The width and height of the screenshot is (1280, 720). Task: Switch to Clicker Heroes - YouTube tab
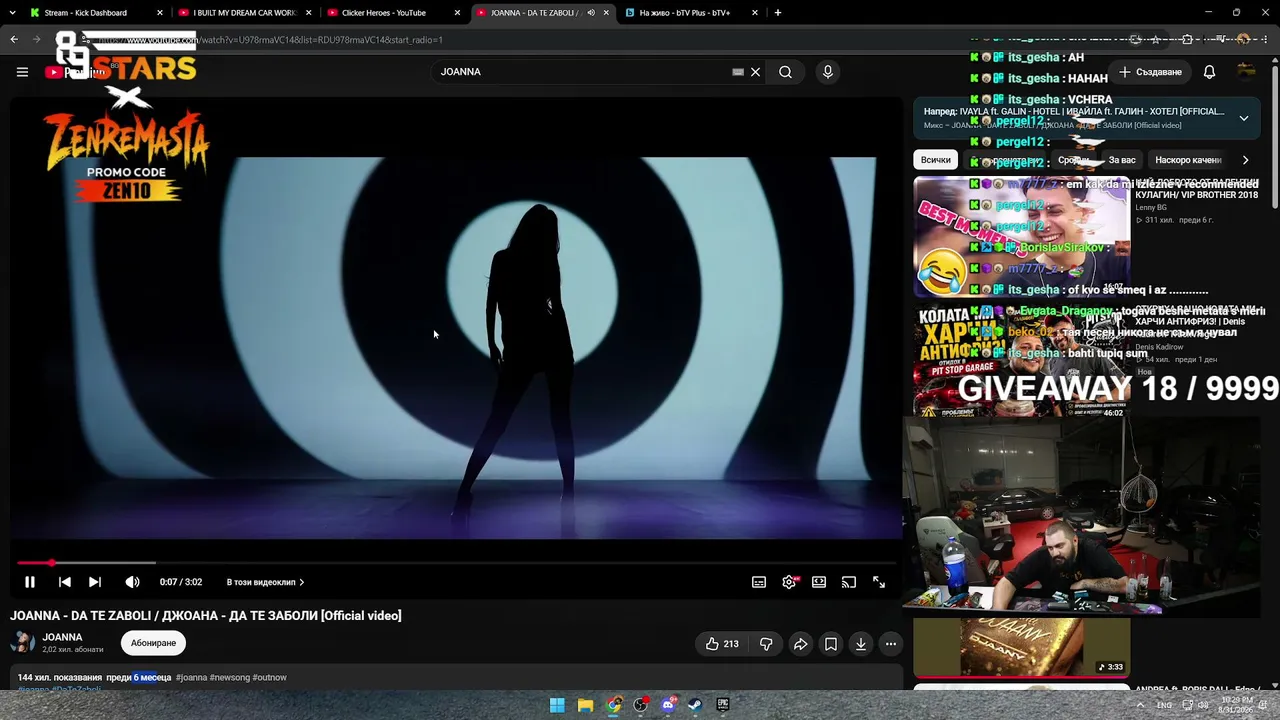point(391,13)
